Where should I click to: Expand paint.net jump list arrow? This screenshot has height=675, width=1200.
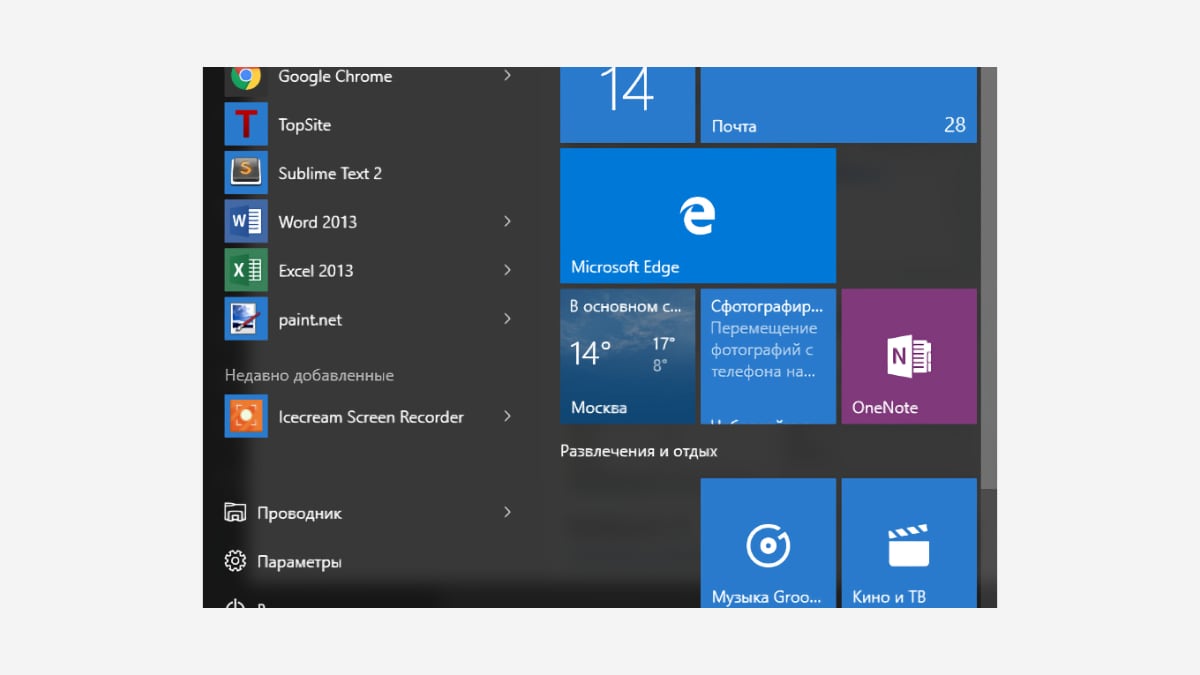coord(507,319)
